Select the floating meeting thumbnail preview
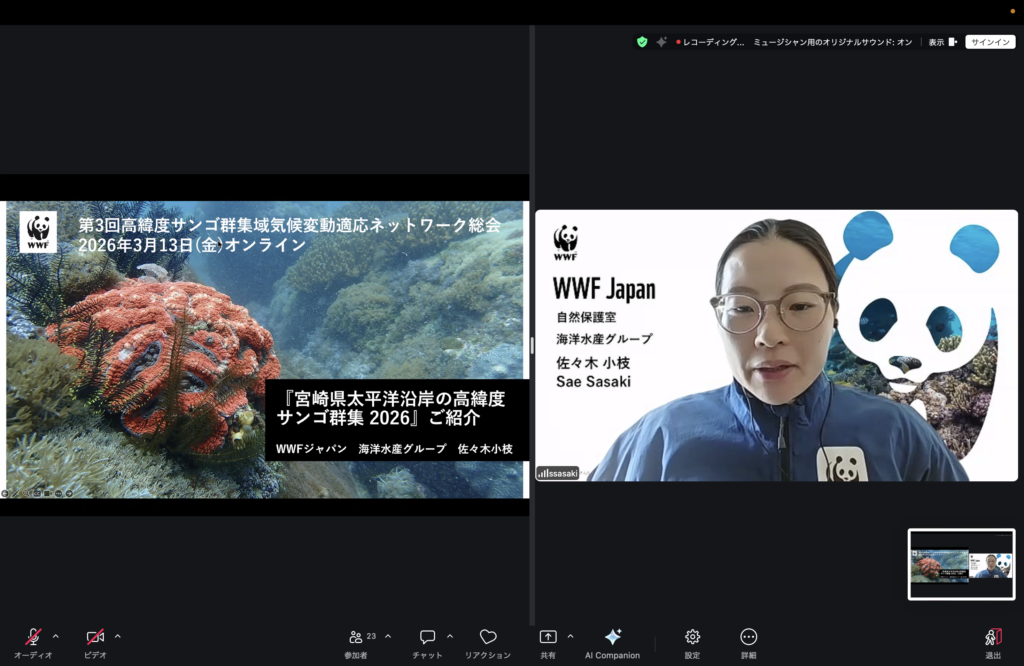 coord(961,564)
